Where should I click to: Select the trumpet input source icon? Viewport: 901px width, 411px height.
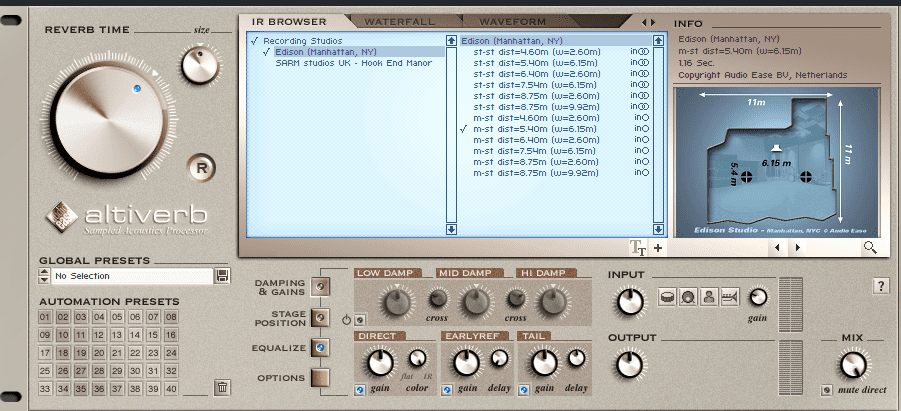click(730, 297)
